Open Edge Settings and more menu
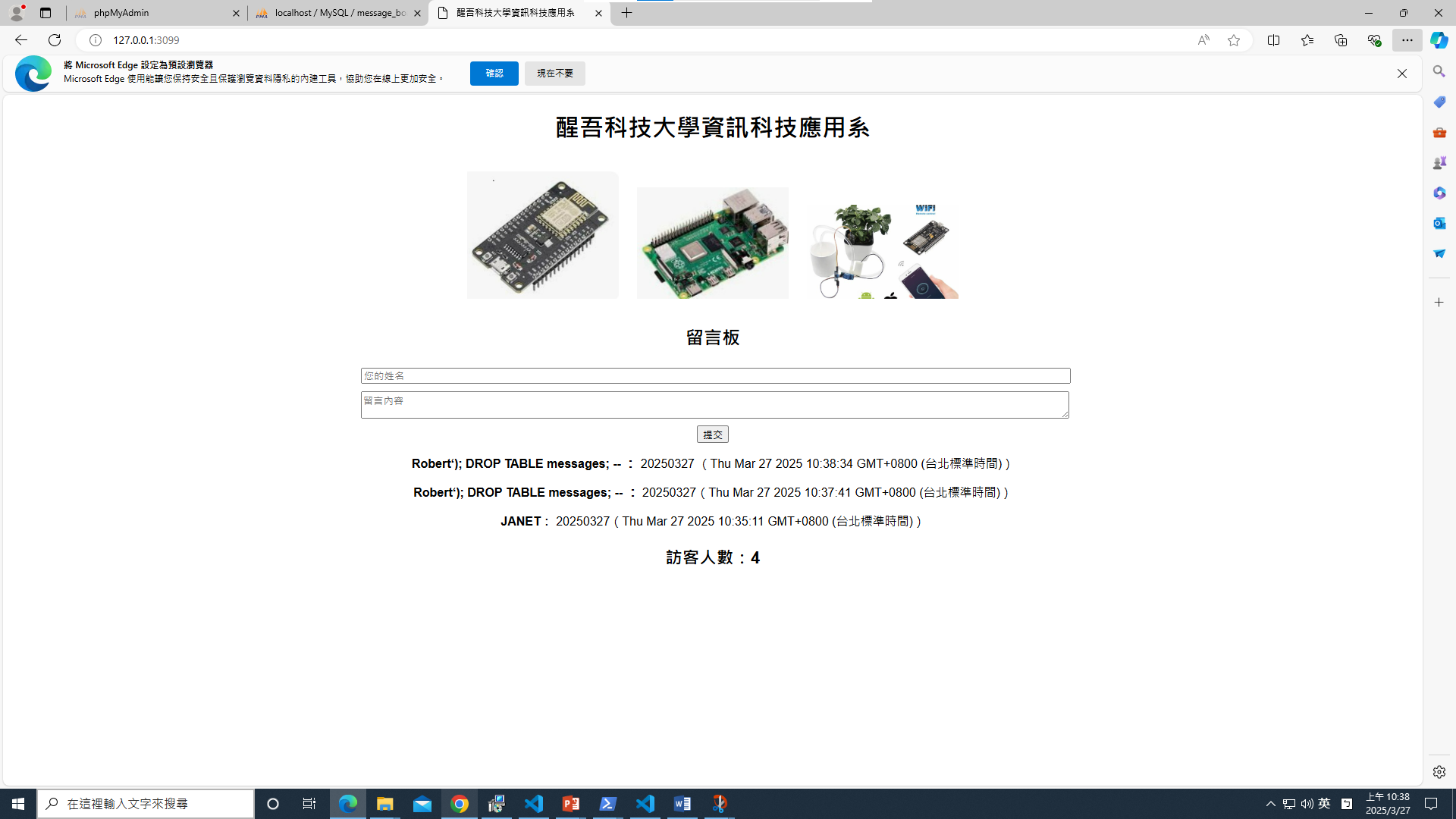1456x819 pixels. 1407,40
